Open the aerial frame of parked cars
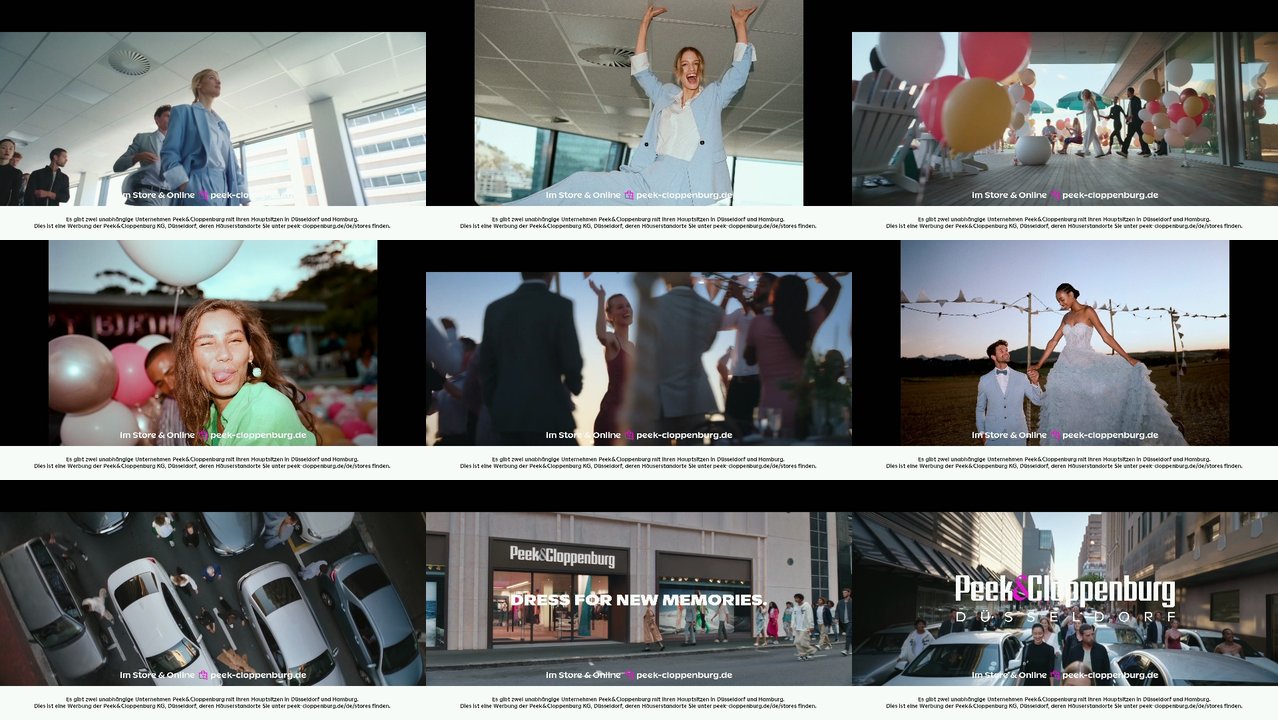The image size is (1278, 720). (213, 599)
